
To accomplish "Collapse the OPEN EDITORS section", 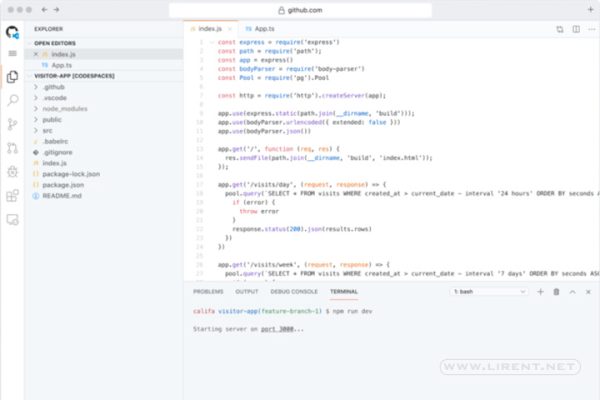I will pos(55,43).
